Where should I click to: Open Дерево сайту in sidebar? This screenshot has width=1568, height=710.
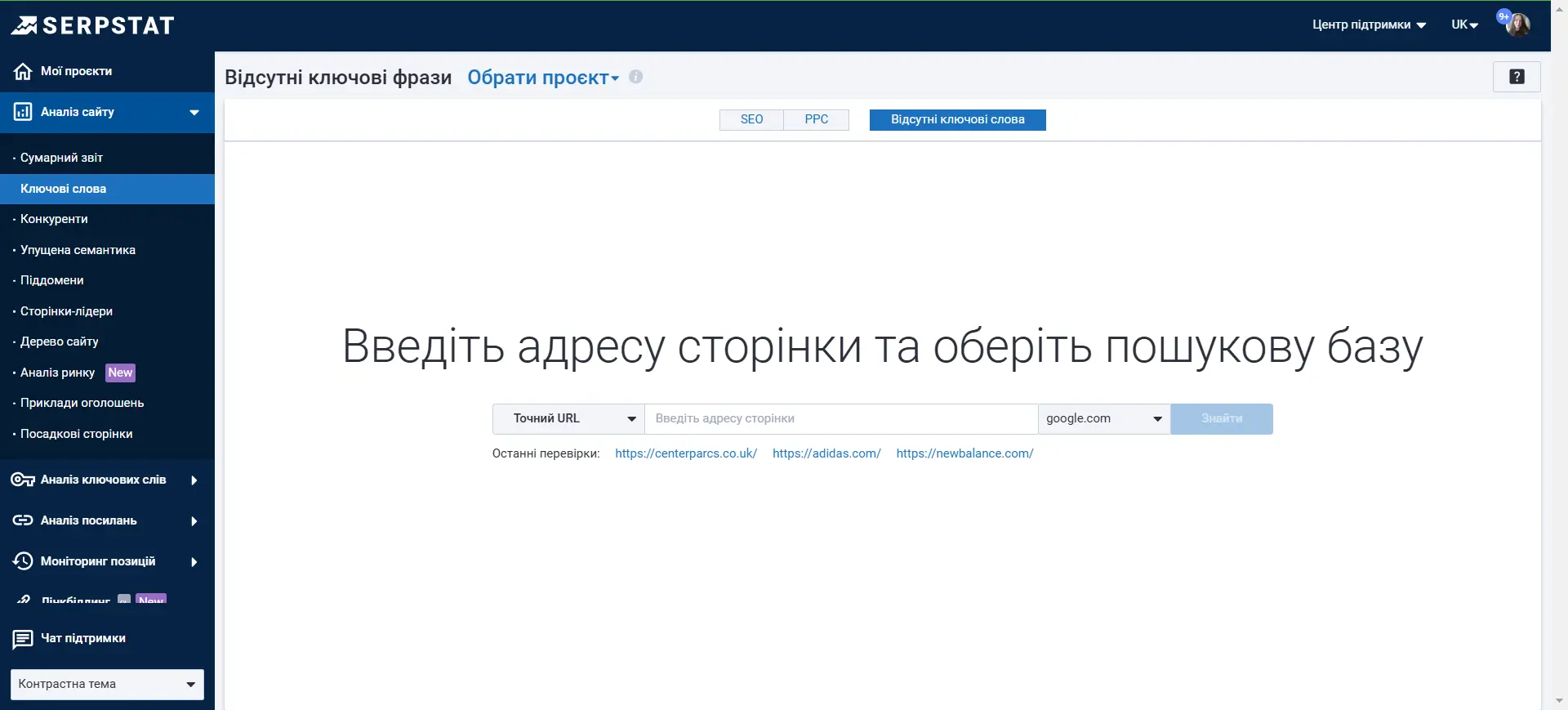tap(59, 342)
